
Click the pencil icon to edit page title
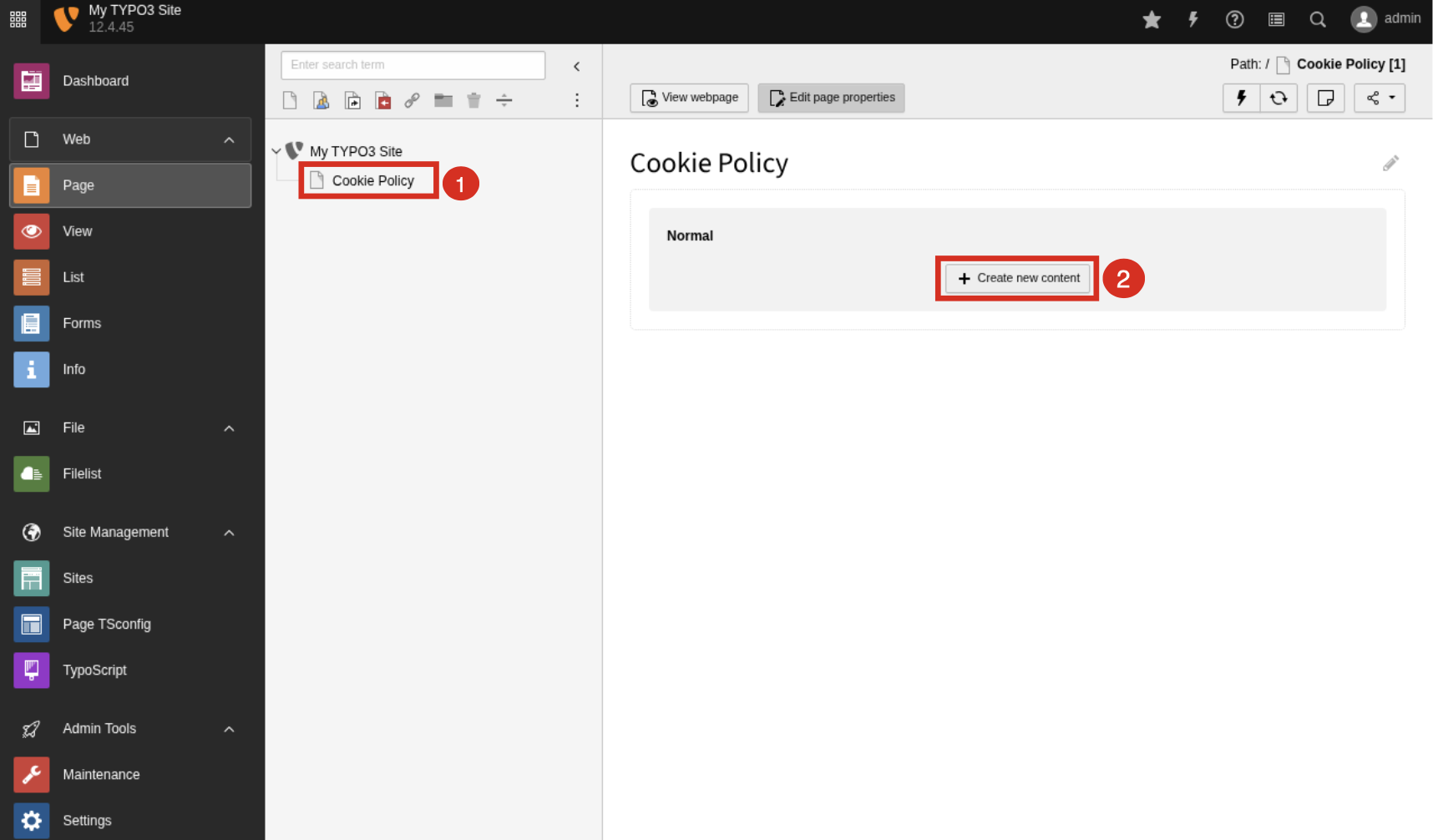[1390, 164]
